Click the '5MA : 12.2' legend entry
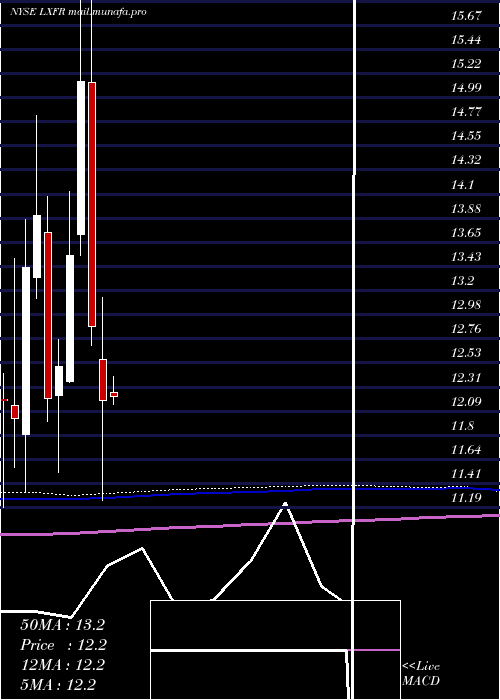The height and width of the screenshot is (700, 500). point(58,684)
